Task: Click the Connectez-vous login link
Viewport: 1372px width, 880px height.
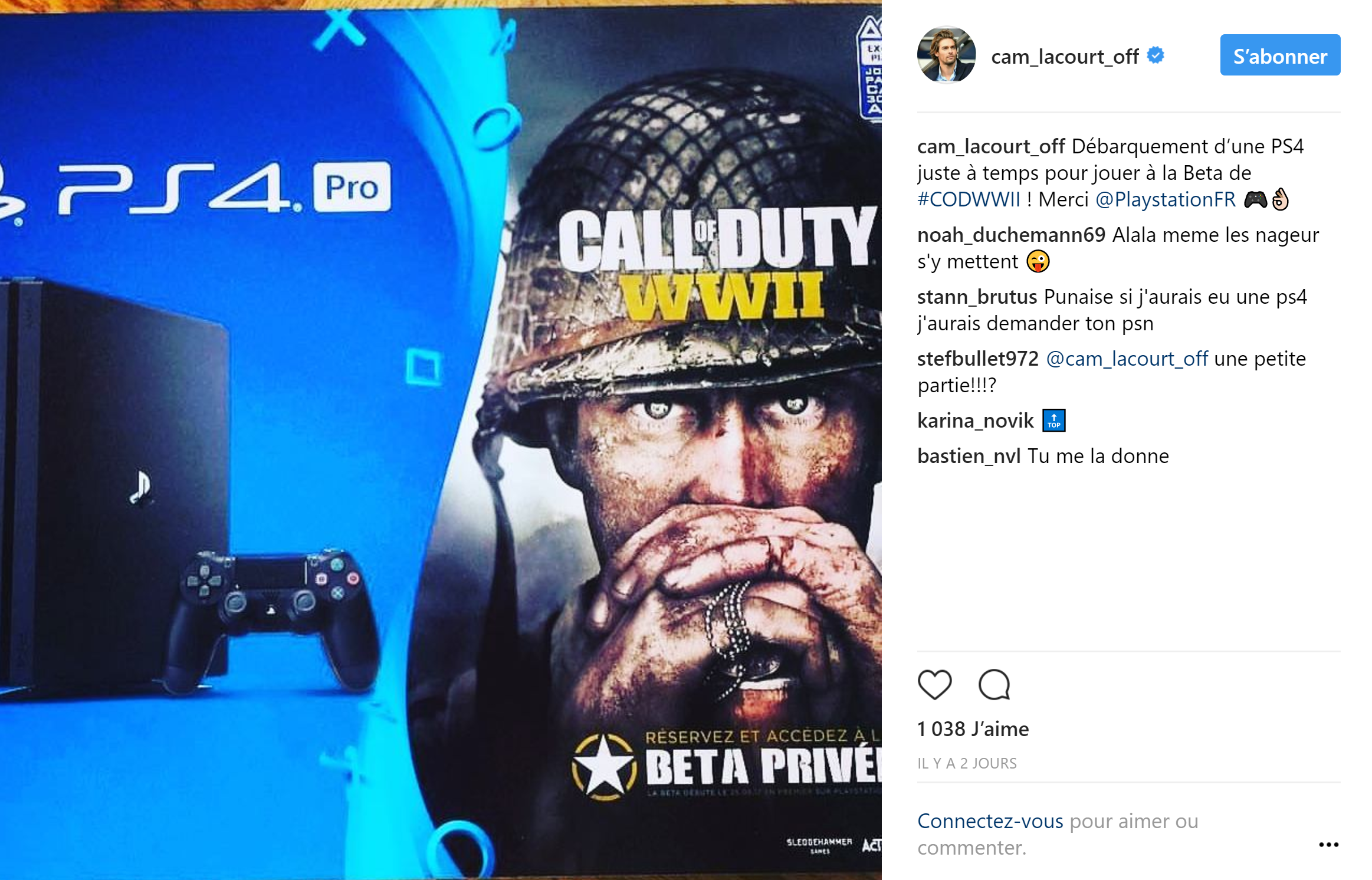Action: click(990, 820)
